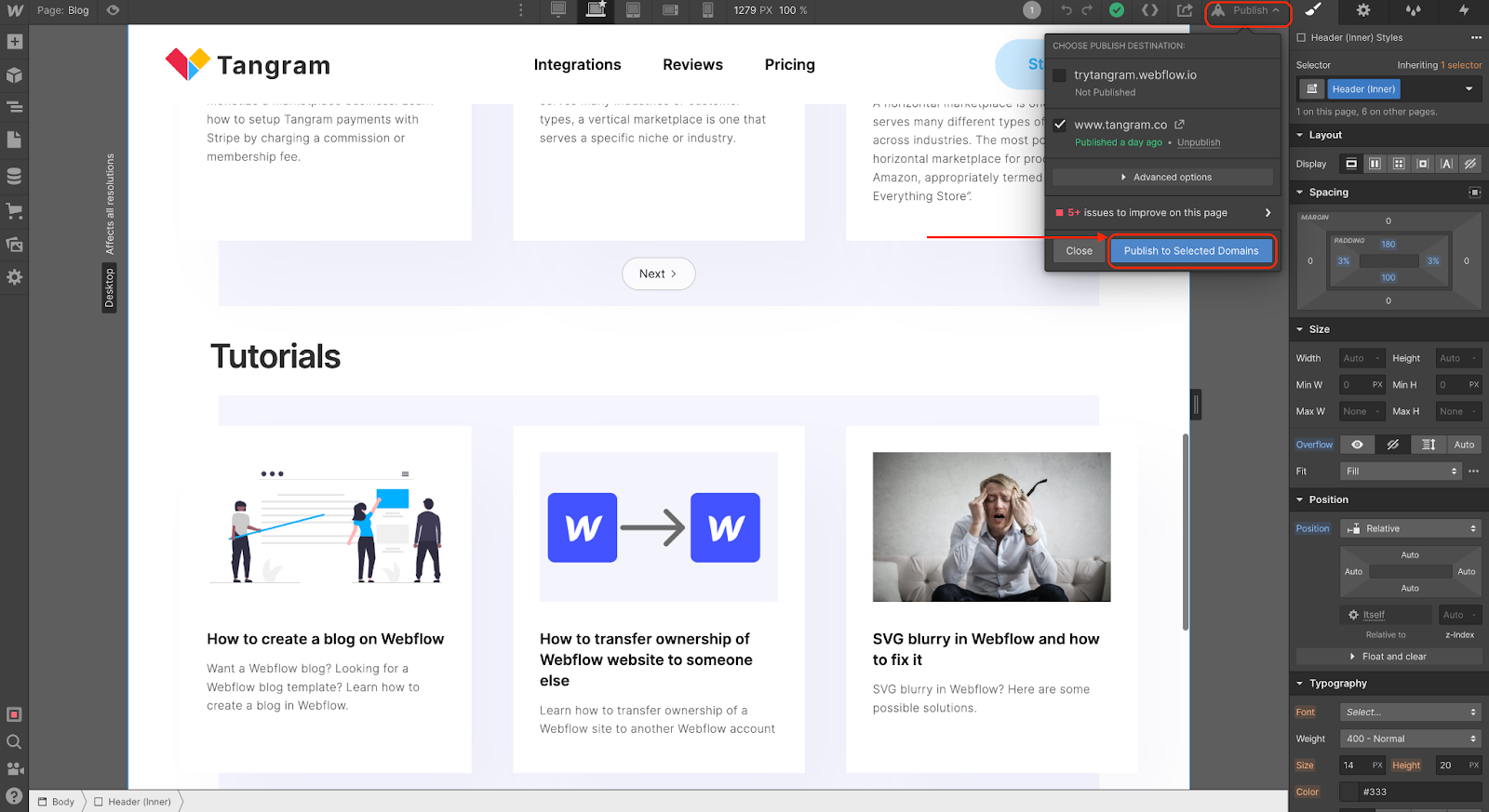Set display to inline-block
This screenshot has width=1489, height=812.
coord(1422,164)
